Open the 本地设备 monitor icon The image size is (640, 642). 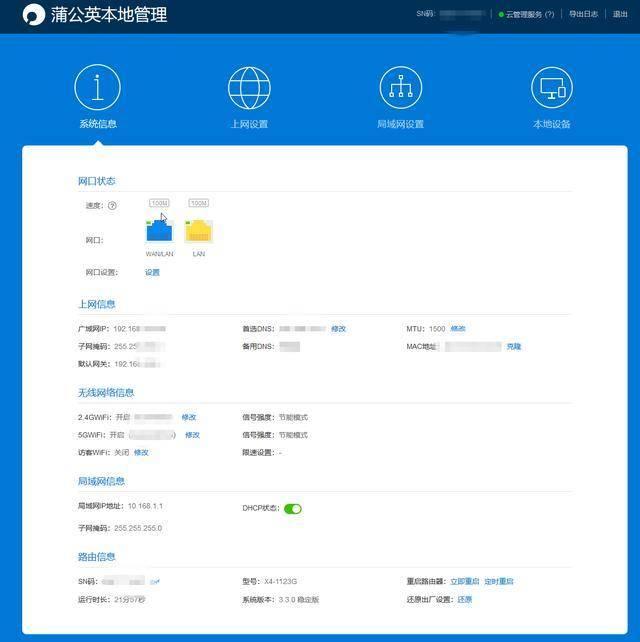coord(551,87)
